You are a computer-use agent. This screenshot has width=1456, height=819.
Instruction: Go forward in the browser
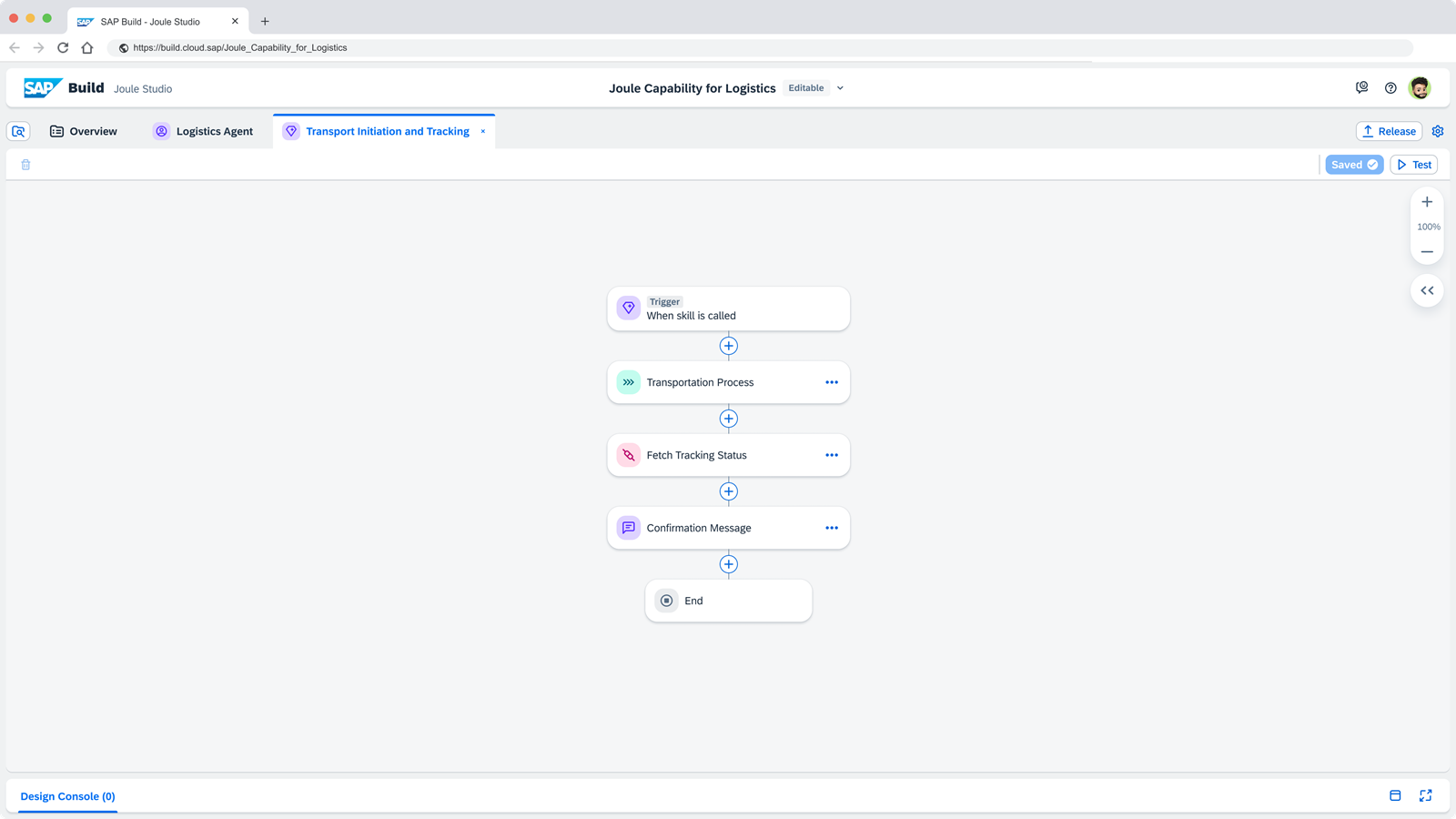pos(38,47)
